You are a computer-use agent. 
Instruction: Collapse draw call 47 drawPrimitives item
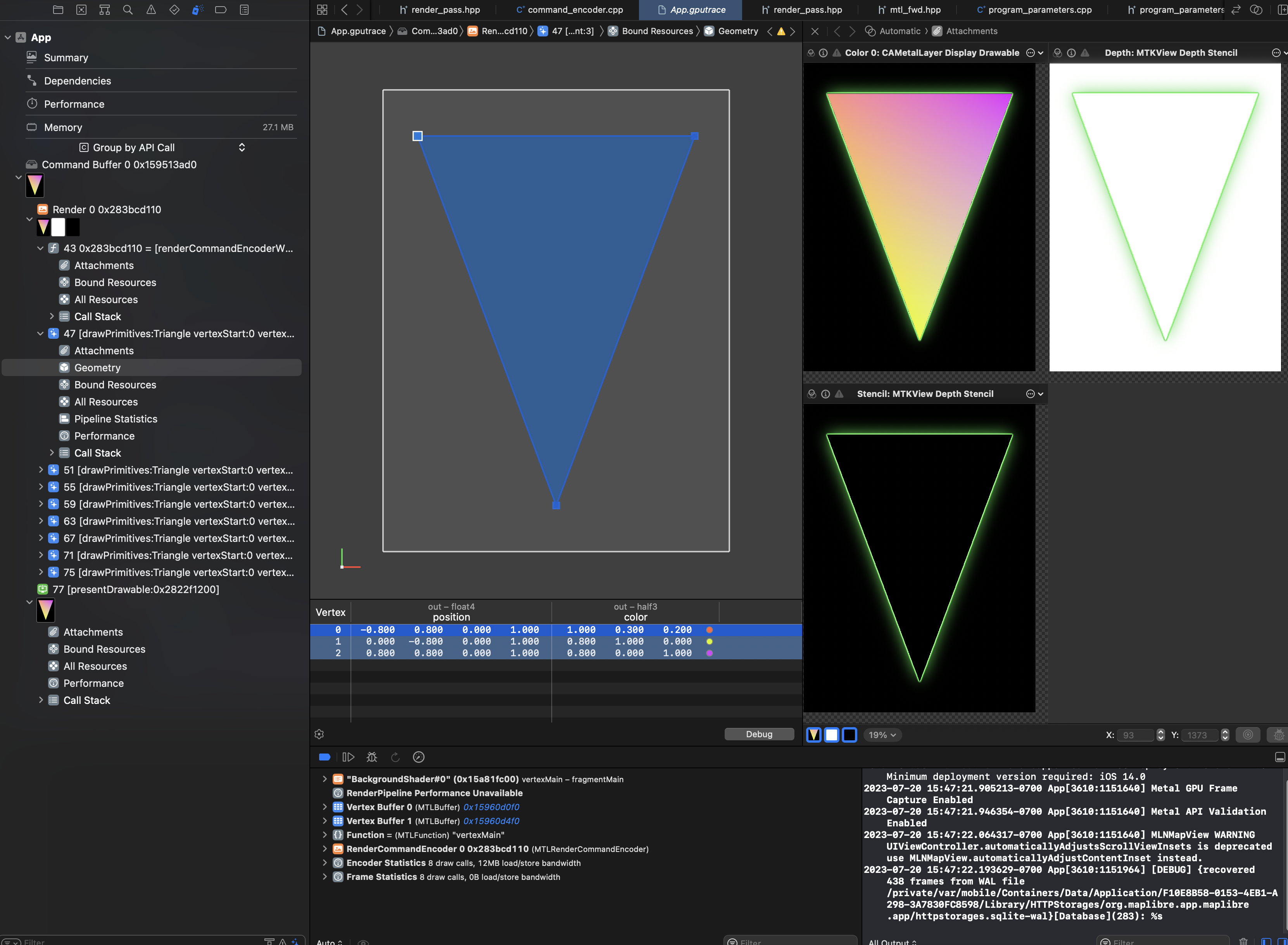(41, 333)
